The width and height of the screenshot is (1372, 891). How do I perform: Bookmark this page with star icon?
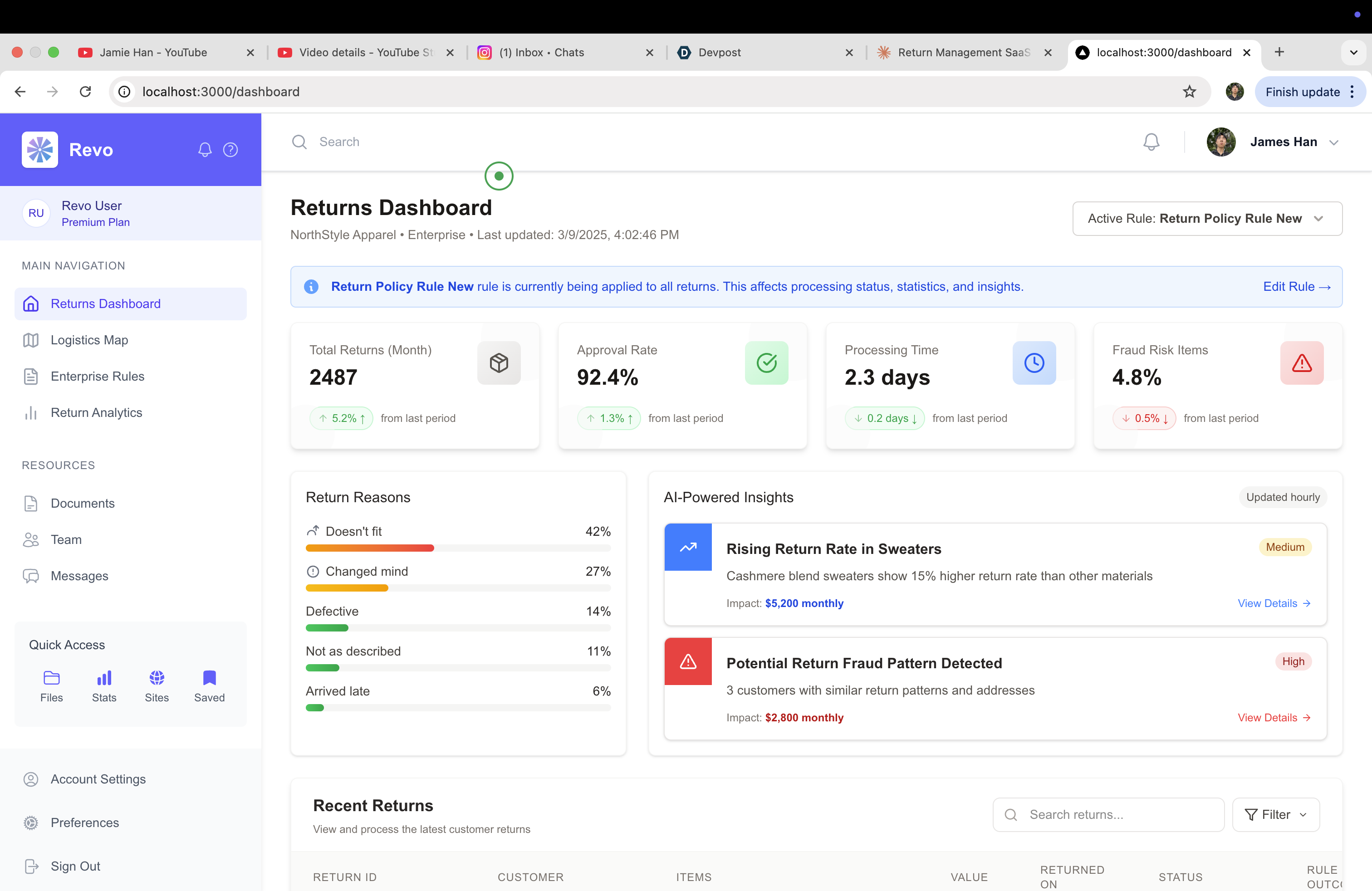click(1189, 92)
